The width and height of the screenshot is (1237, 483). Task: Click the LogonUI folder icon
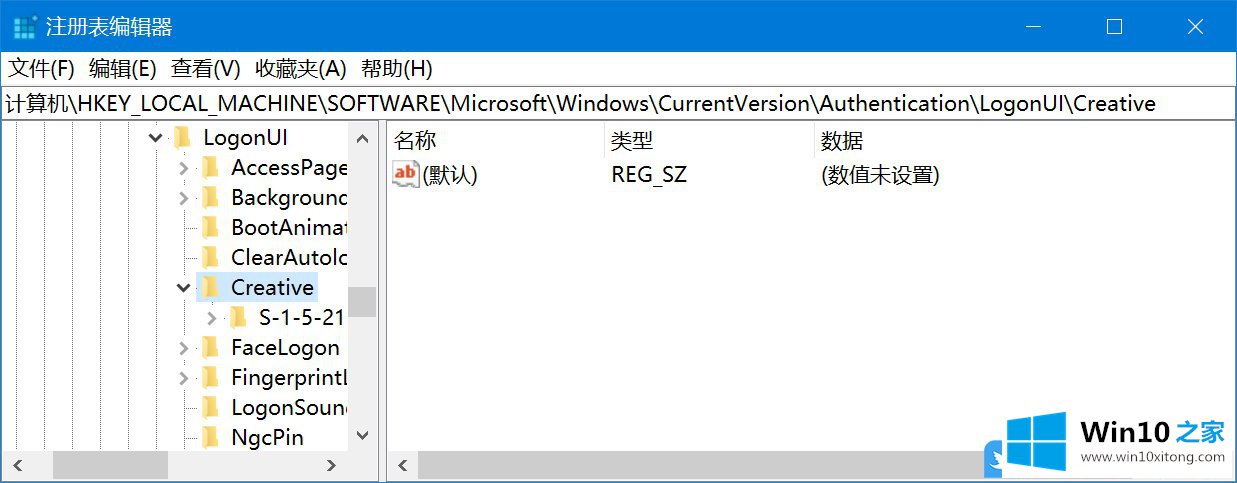click(x=181, y=137)
